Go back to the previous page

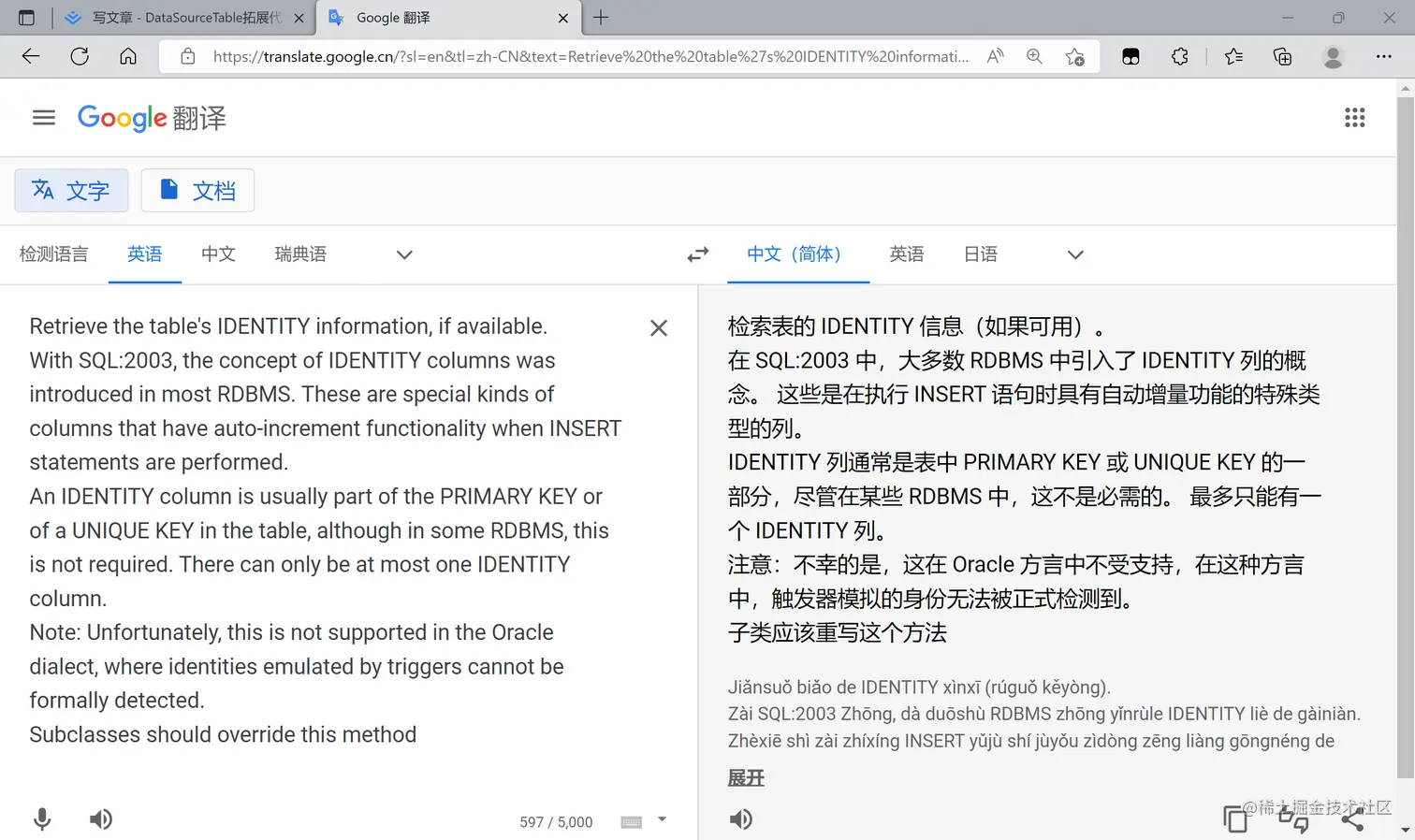(x=31, y=57)
